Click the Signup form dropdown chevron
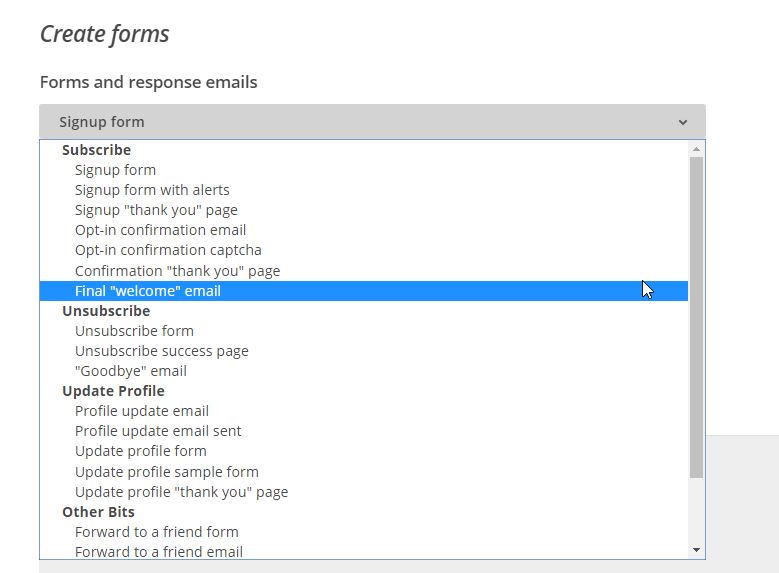The image size is (779, 573). point(683,122)
